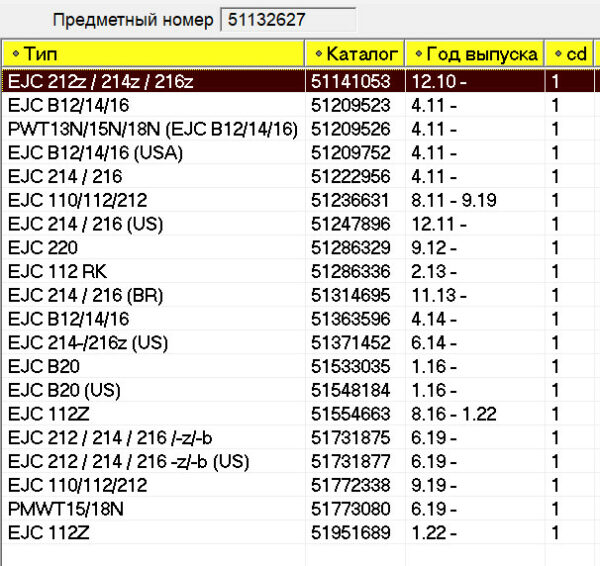Select row EJC 212 / 214 / 216 /-z/-b

[x=300, y=437]
